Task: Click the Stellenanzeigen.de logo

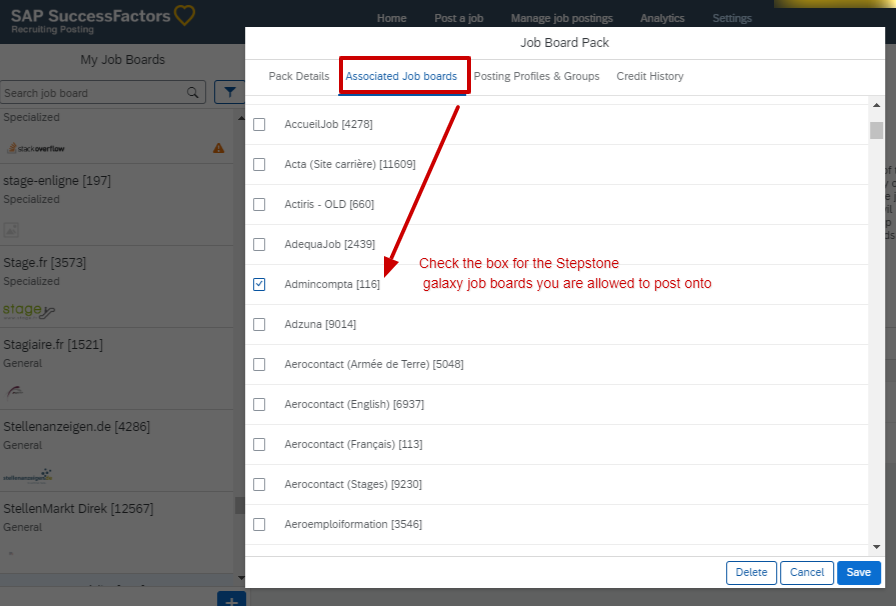Action: tap(27, 476)
